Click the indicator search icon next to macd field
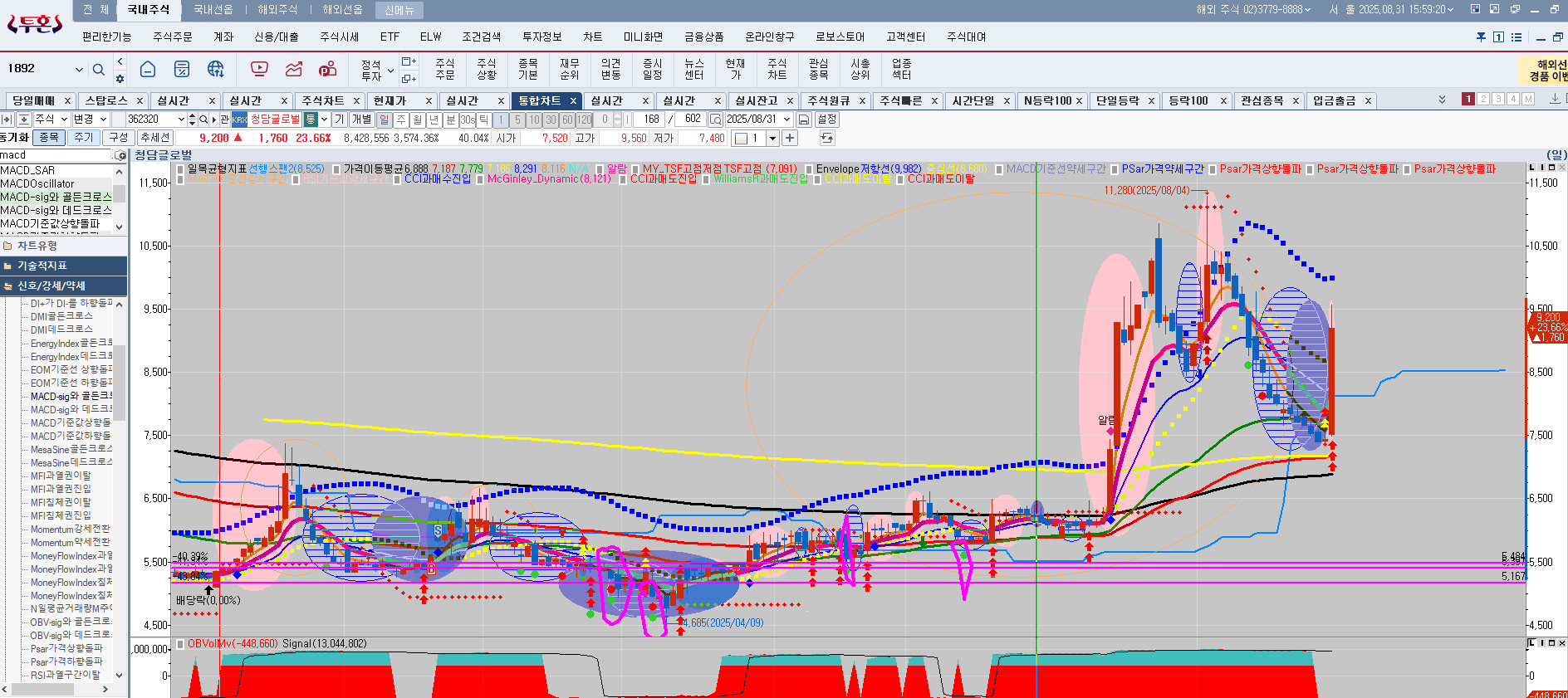 (x=120, y=156)
